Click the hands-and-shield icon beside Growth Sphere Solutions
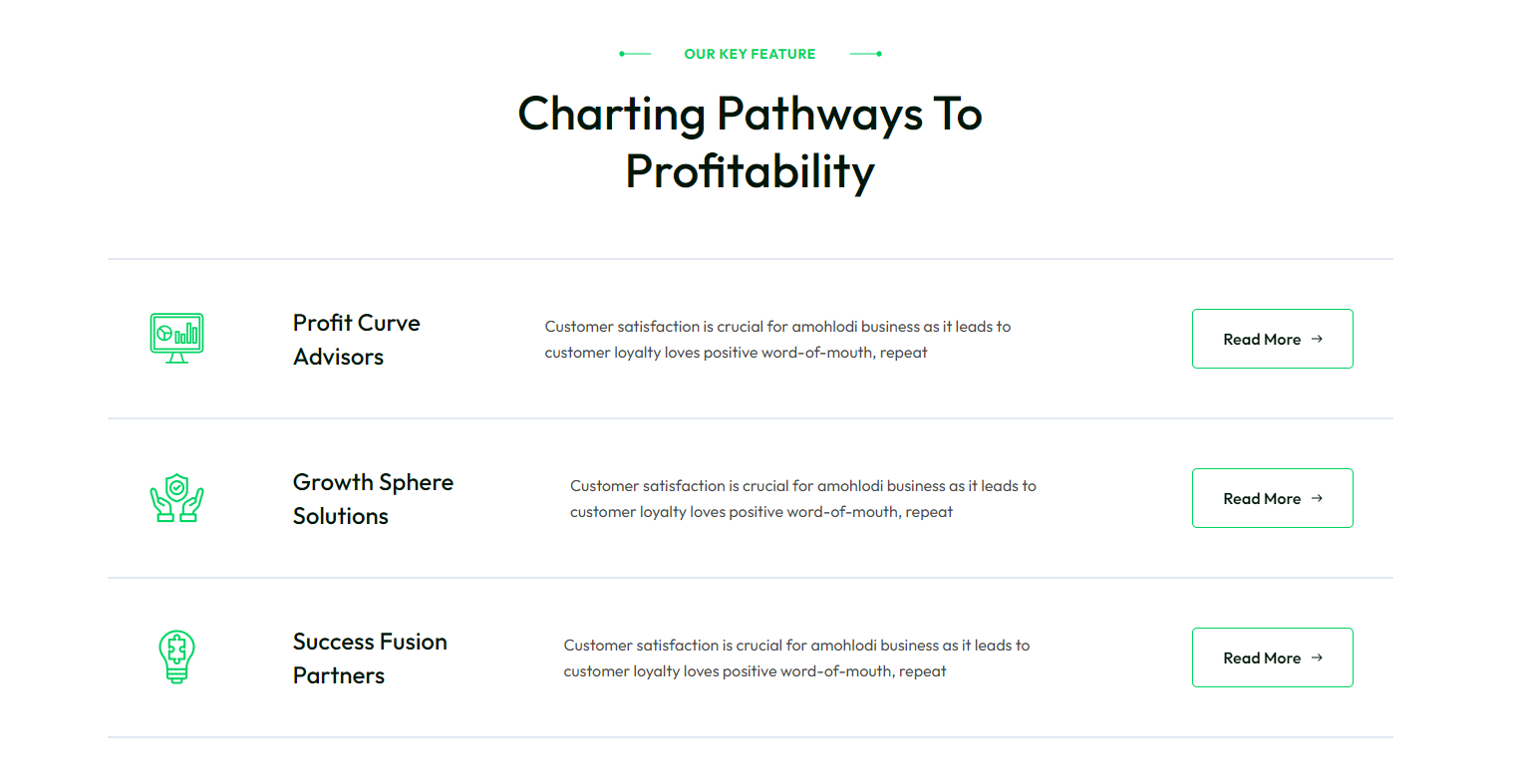The width and height of the screenshot is (1515, 784). pos(176,498)
